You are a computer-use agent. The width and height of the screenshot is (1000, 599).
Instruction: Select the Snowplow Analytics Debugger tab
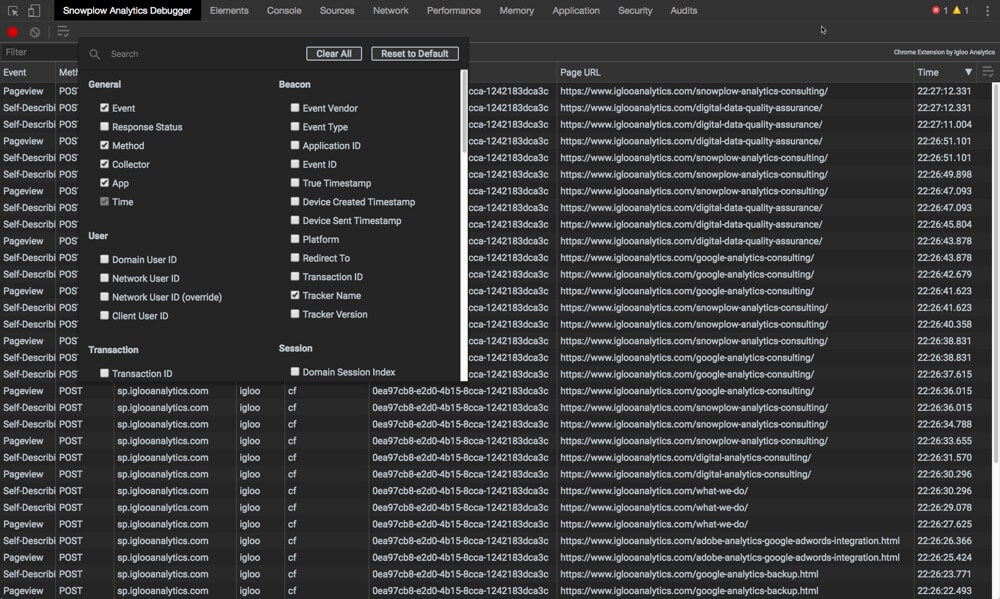tap(127, 10)
